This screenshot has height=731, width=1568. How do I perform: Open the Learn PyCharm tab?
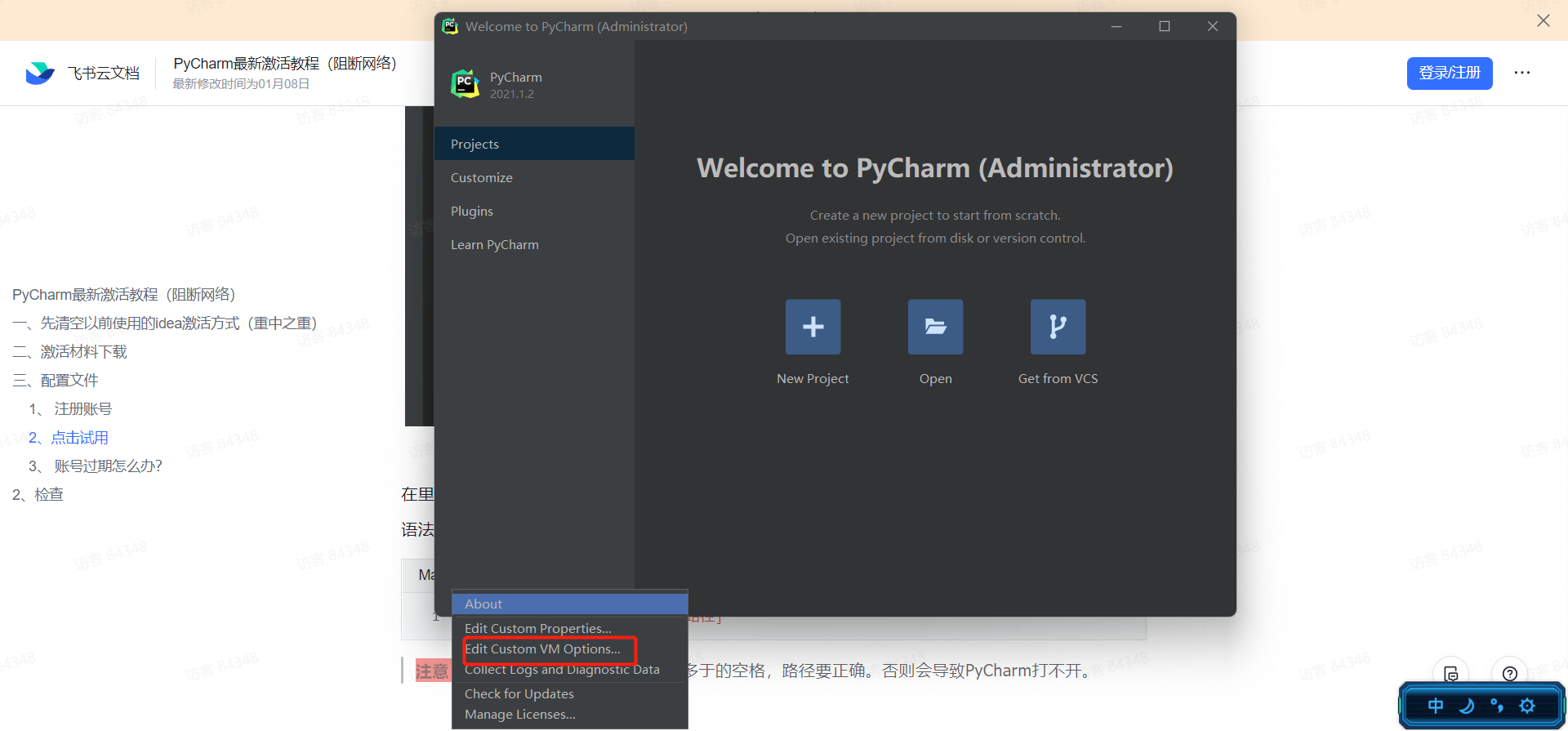pyautogui.click(x=534, y=244)
